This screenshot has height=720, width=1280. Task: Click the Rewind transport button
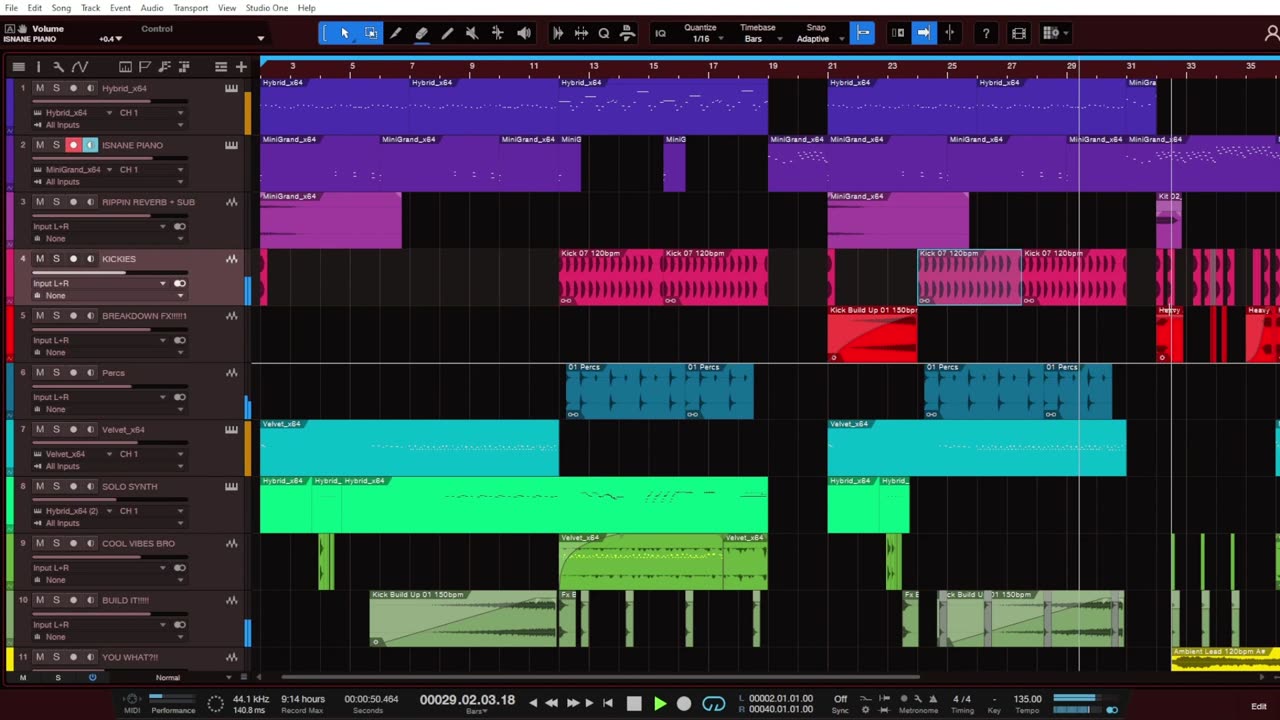pyautogui.click(x=552, y=704)
